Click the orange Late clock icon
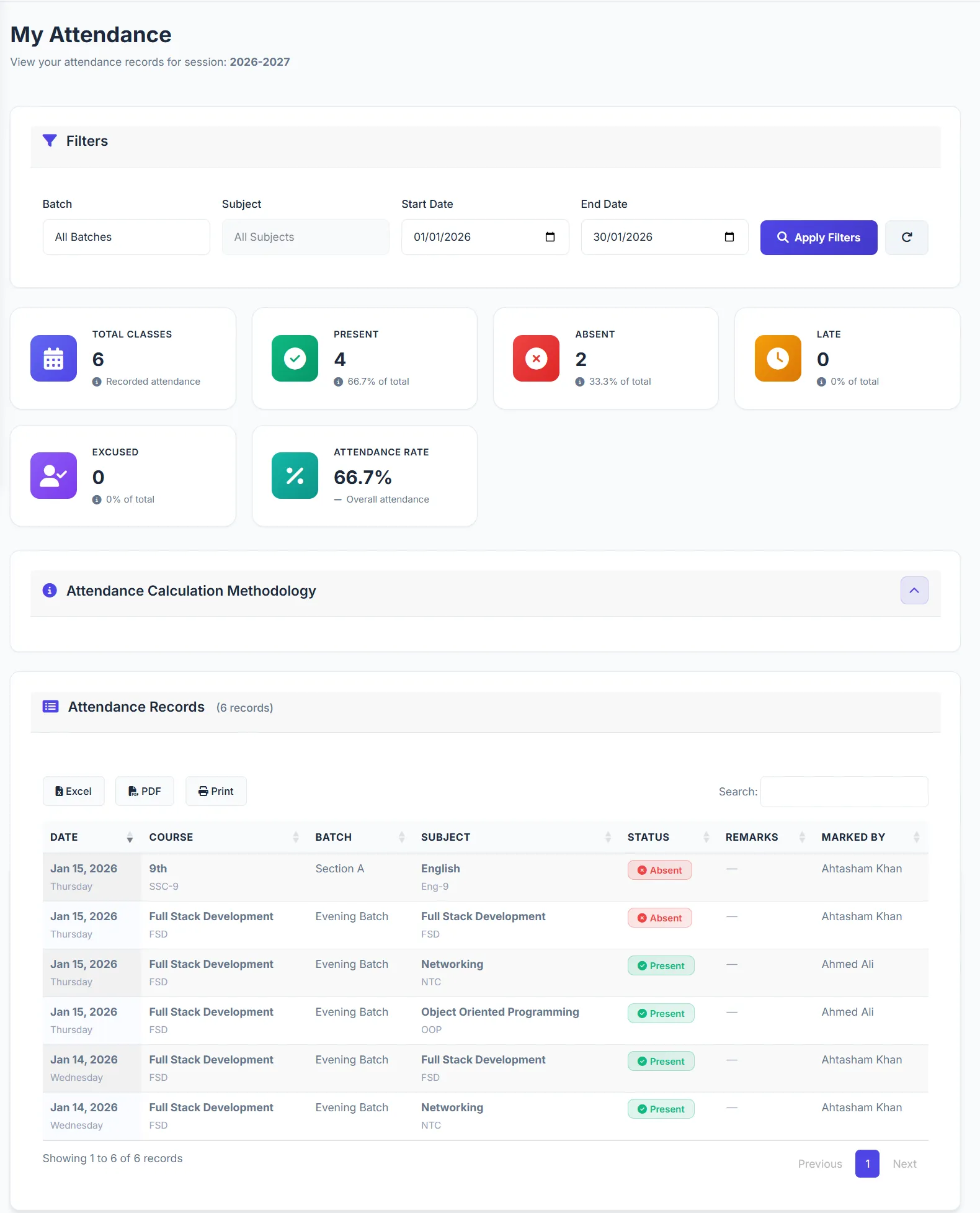Screen dimensions: 980x1213 point(777,359)
